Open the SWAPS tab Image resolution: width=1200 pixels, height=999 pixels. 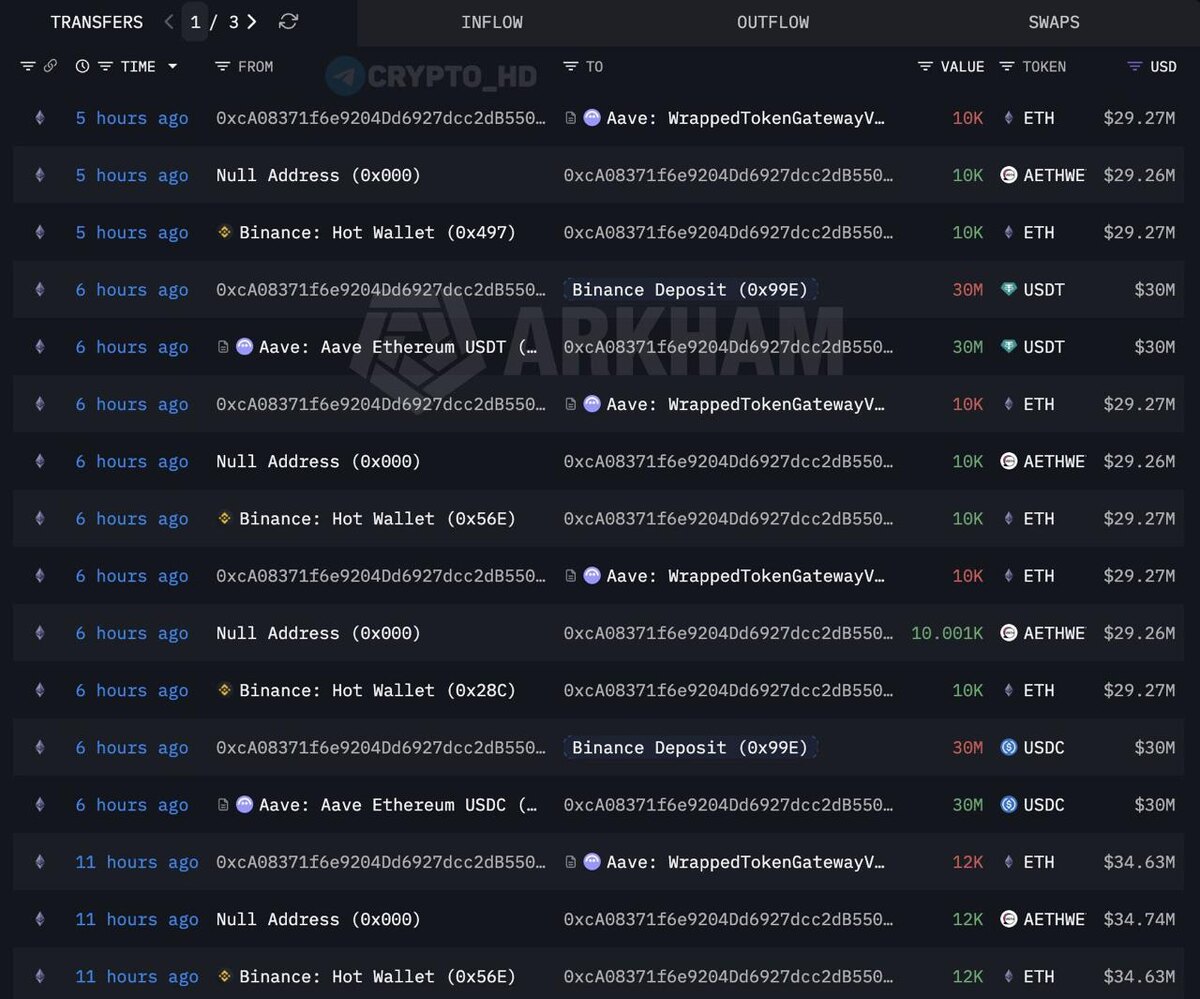pos(1054,22)
